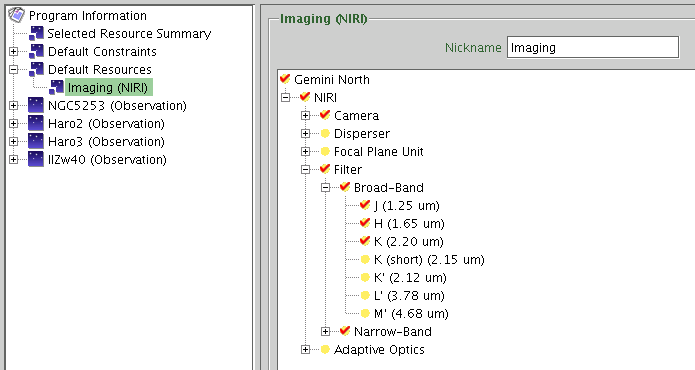Screen dimensions: 695x370
Task: Uncheck the H (1.65 um) filter
Action: tap(365, 223)
